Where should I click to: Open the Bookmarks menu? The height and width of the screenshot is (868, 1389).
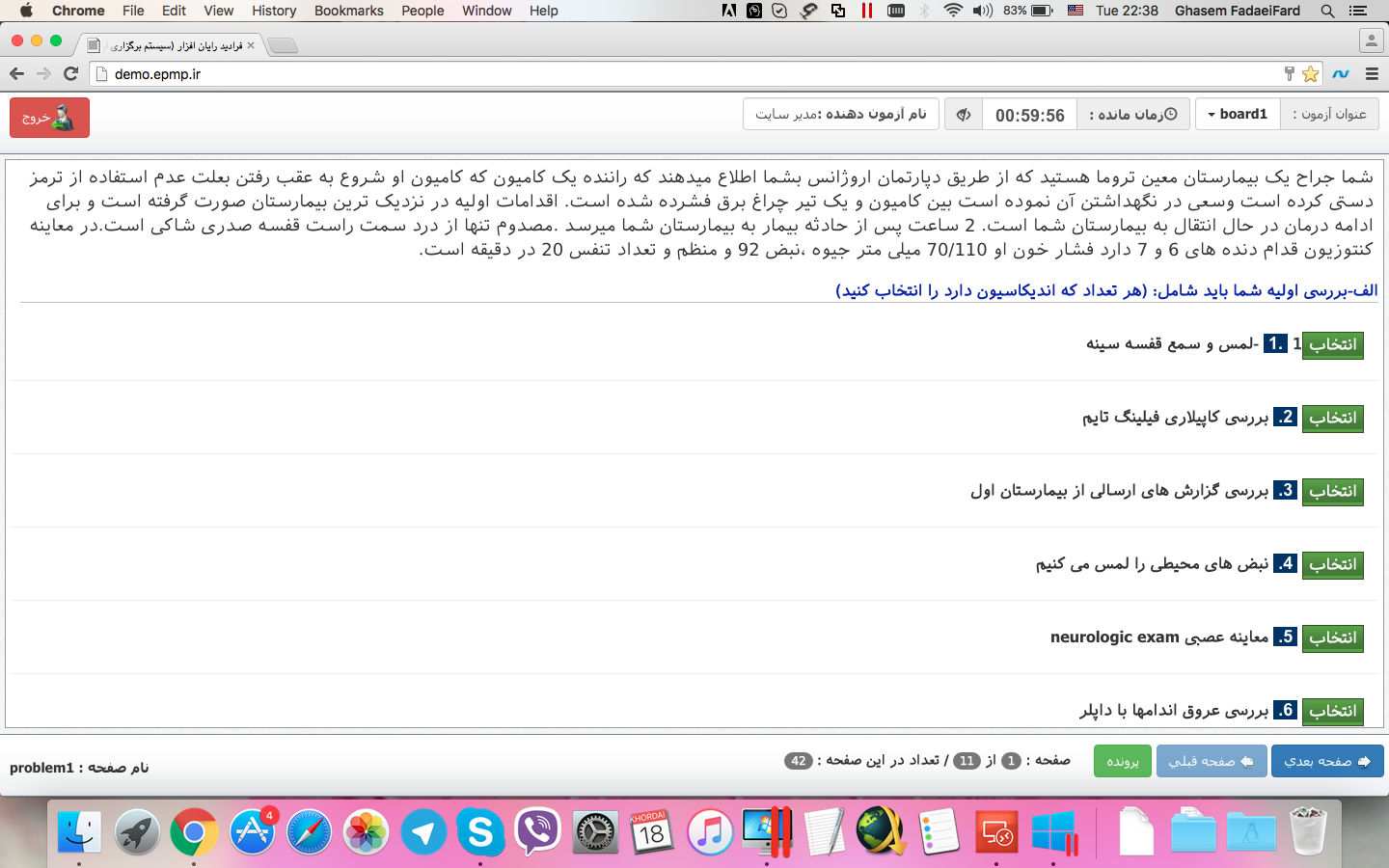click(x=348, y=11)
